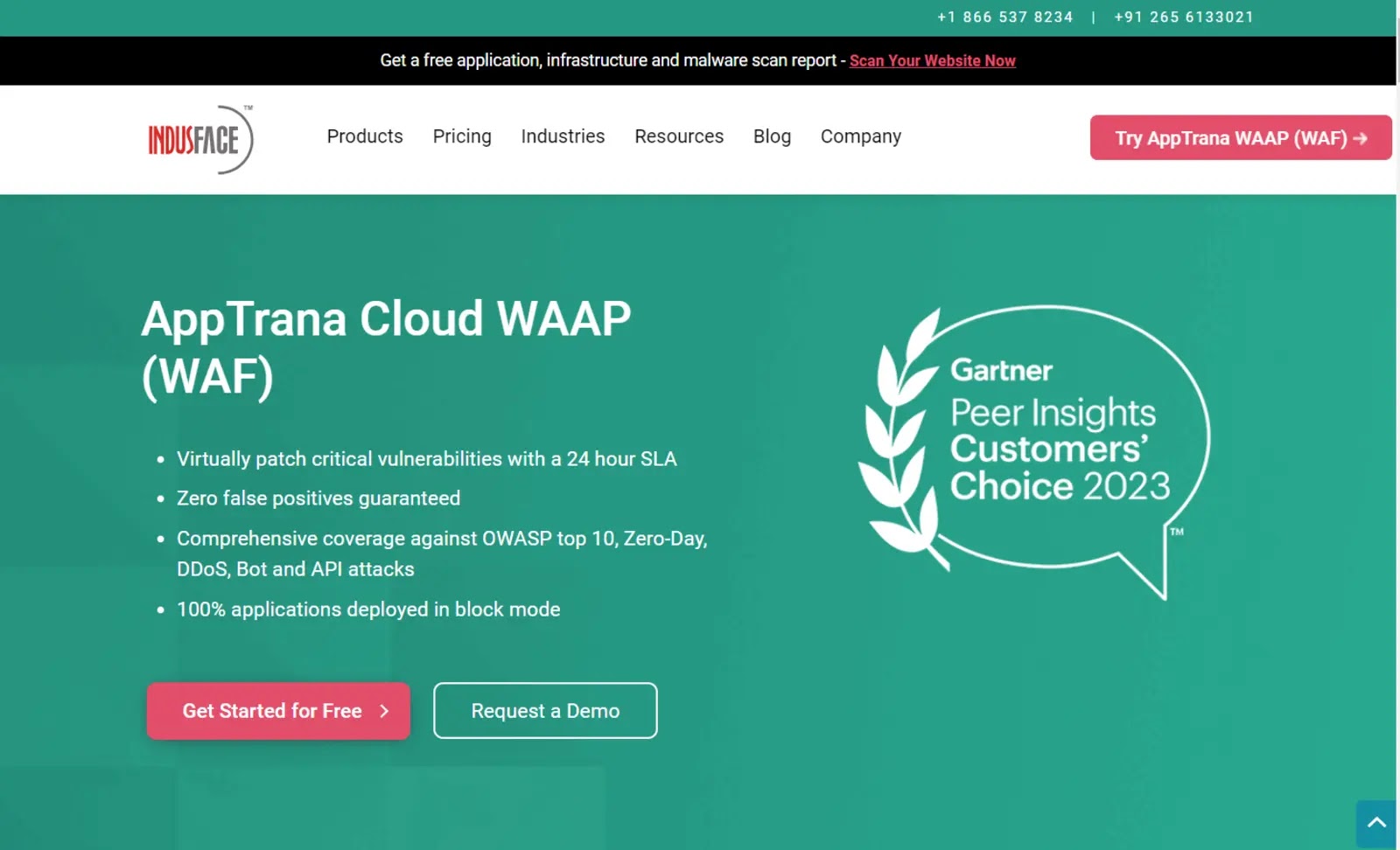
Task: Click the Indusface logo
Action: (200, 140)
